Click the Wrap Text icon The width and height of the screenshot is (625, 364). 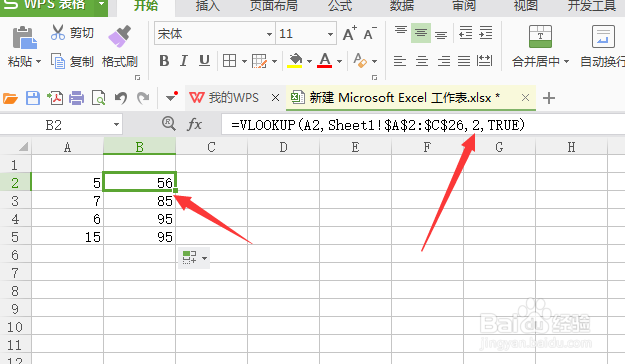[x=603, y=37]
